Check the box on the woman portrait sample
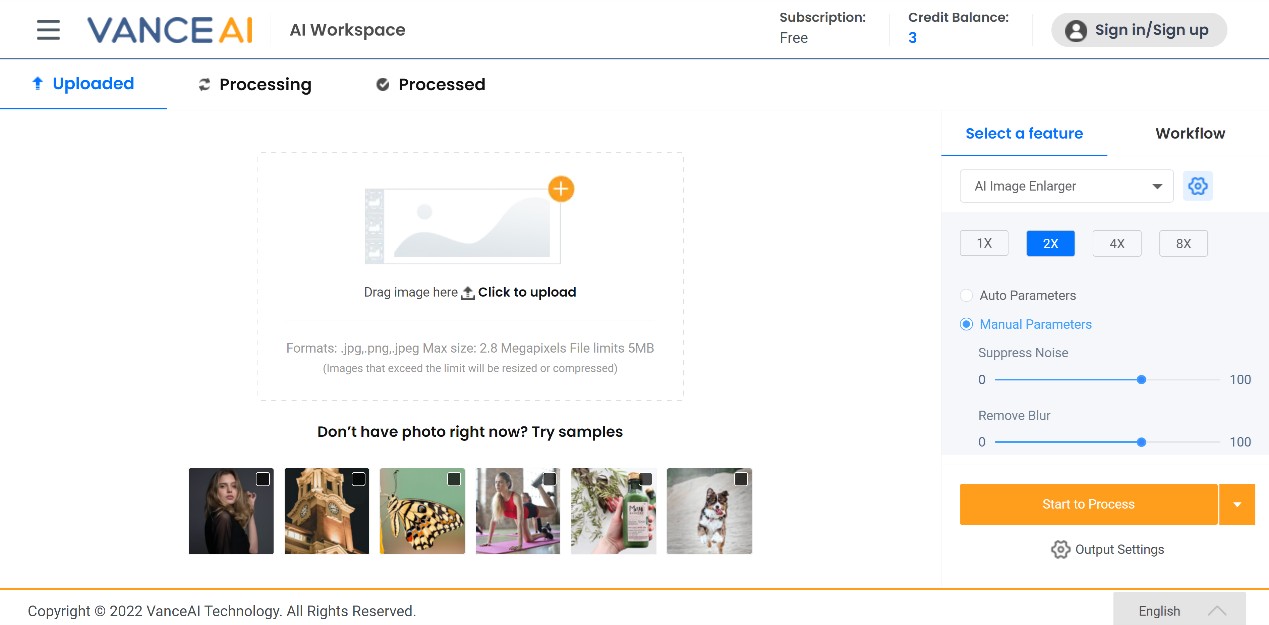 pyautogui.click(x=263, y=479)
